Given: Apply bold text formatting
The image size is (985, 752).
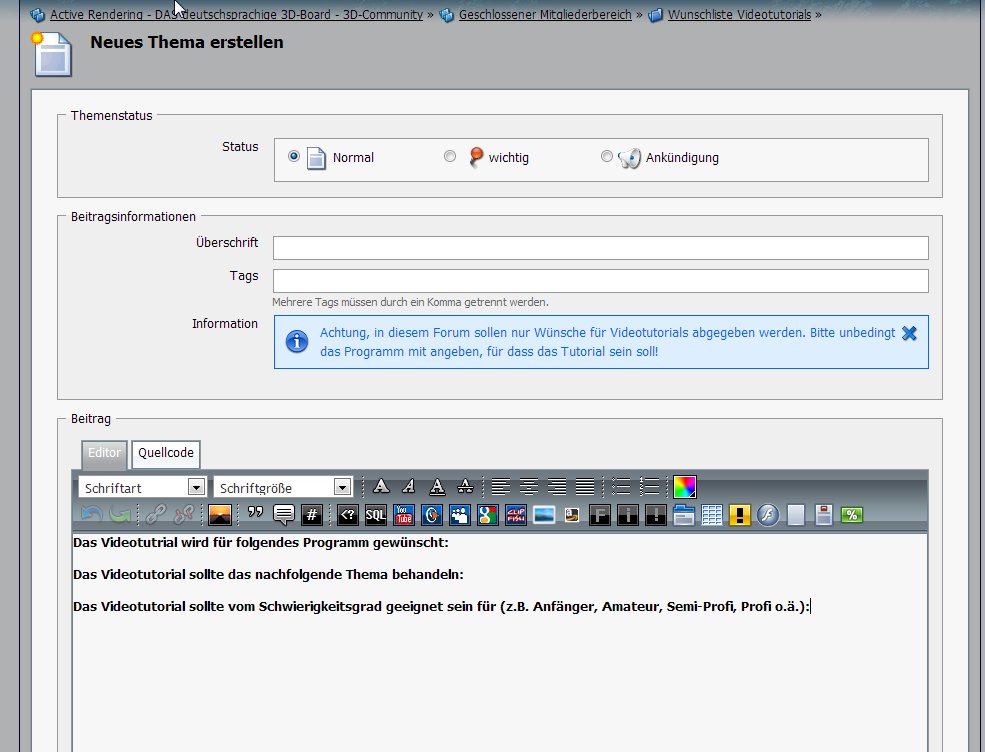Looking at the screenshot, I should [x=381, y=487].
